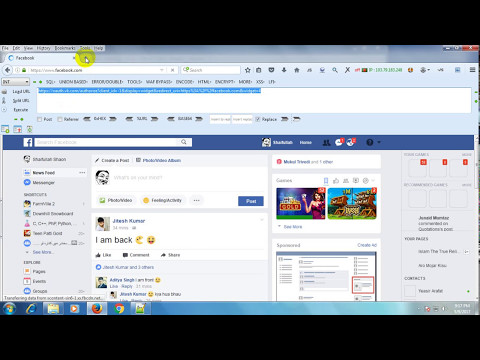480x360 pixels.
Task: Click the downloads arrow icon
Action: click(284, 70)
